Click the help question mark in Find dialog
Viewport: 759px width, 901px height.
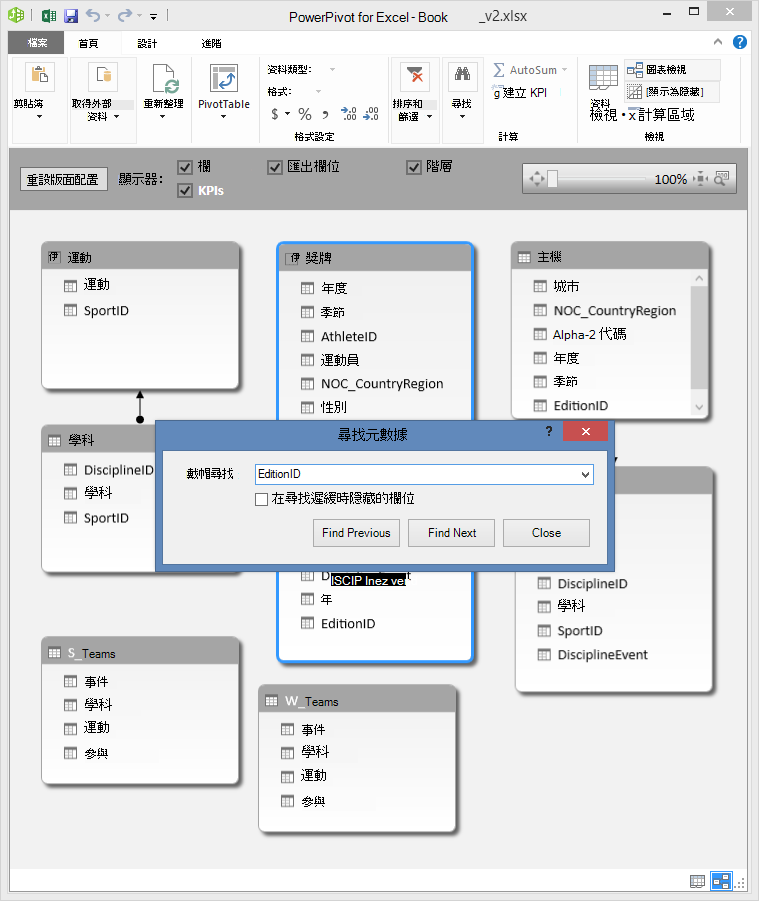pyautogui.click(x=549, y=432)
